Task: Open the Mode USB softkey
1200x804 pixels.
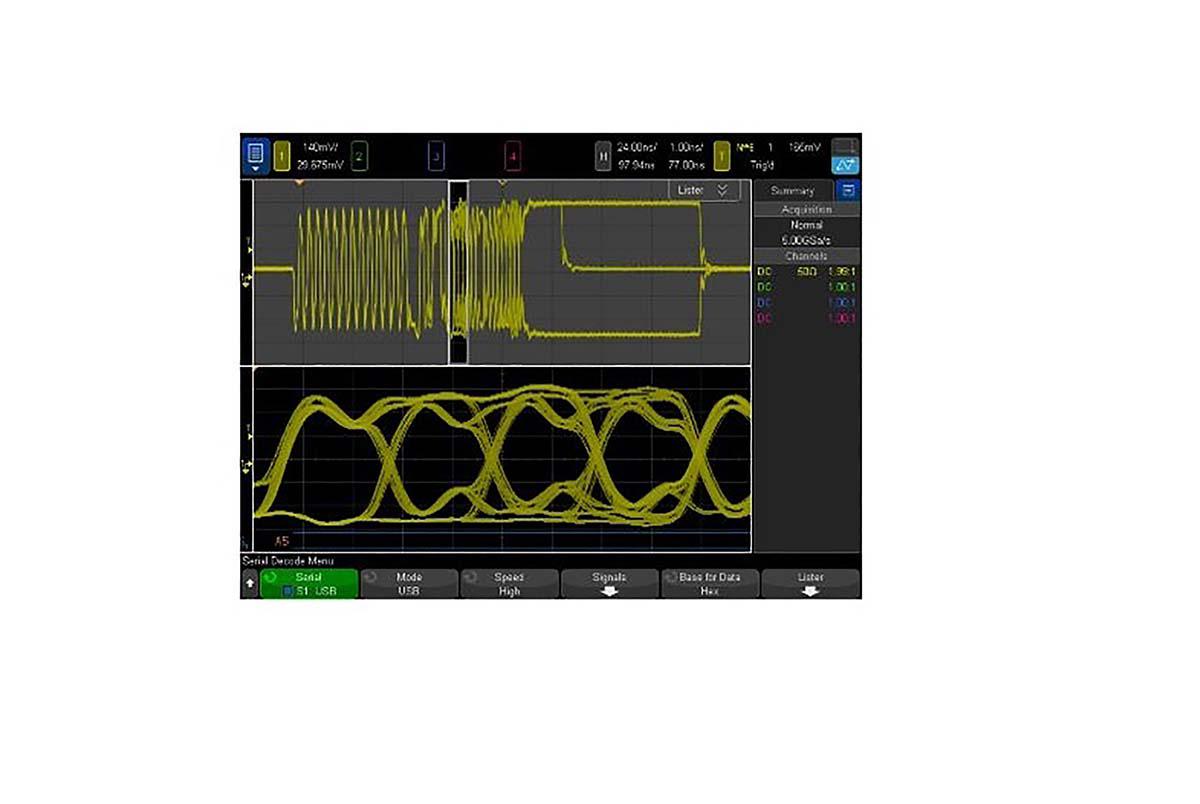Action: [409, 584]
